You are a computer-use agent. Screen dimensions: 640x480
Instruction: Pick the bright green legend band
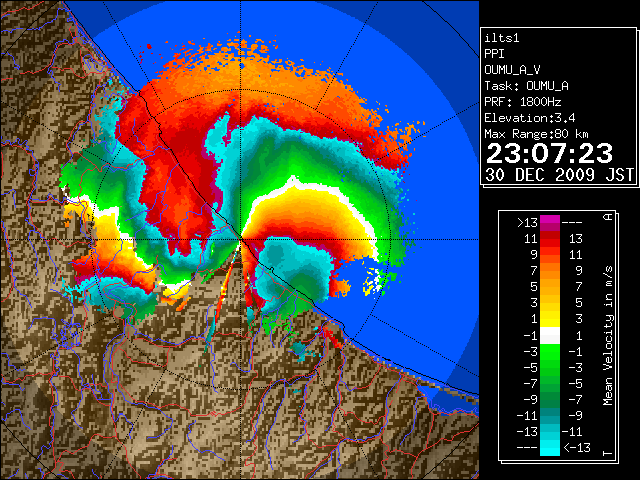click(x=550, y=351)
